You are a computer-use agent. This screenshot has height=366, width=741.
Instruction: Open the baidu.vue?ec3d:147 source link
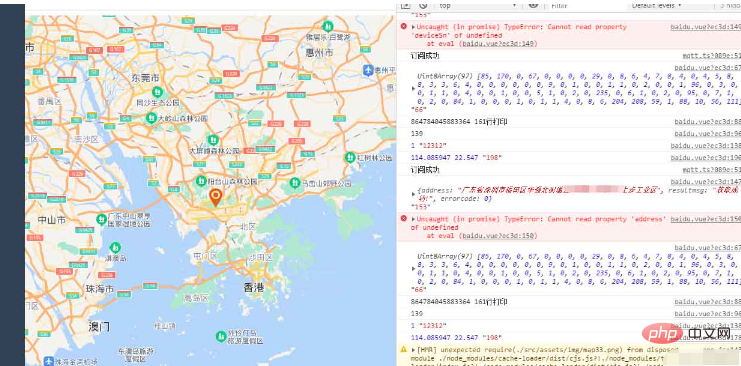pyautogui.click(x=706, y=182)
